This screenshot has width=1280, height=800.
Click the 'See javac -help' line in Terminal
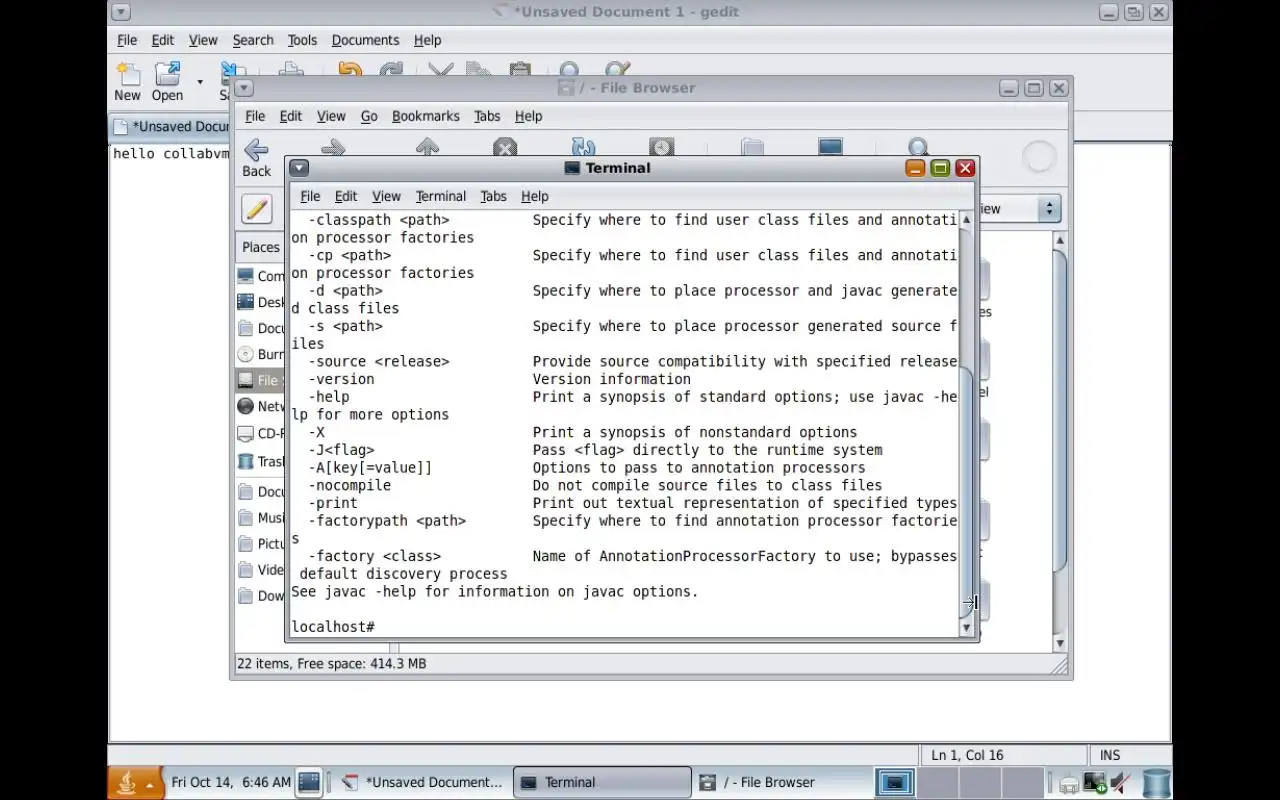(495, 591)
